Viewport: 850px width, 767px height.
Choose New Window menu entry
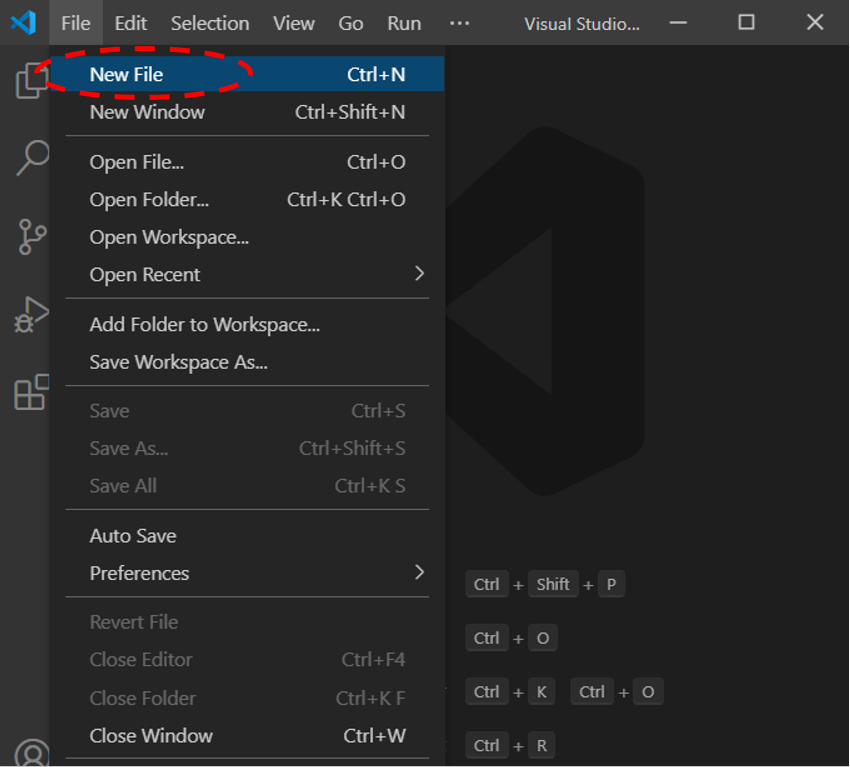pos(147,112)
